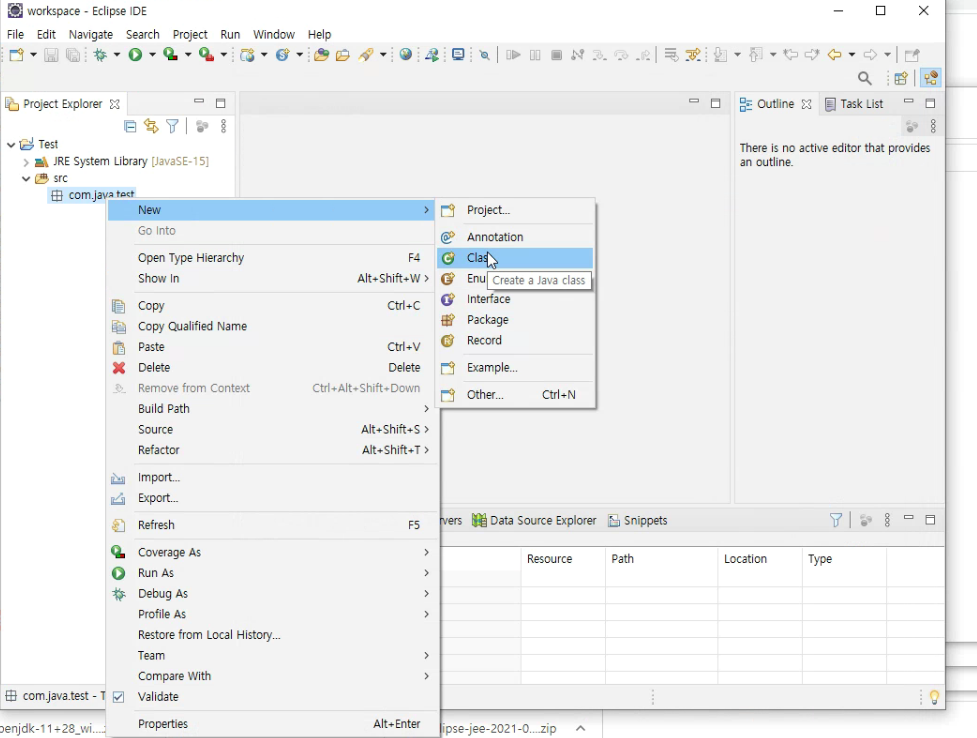
Task: Select Record in the New submenu
Action: (x=515, y=340)
